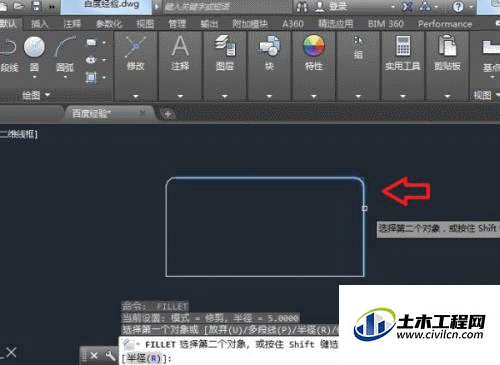Click the A360 triangle icon in the title bar
Screen dimensions: 500x365
pos(425,6)
